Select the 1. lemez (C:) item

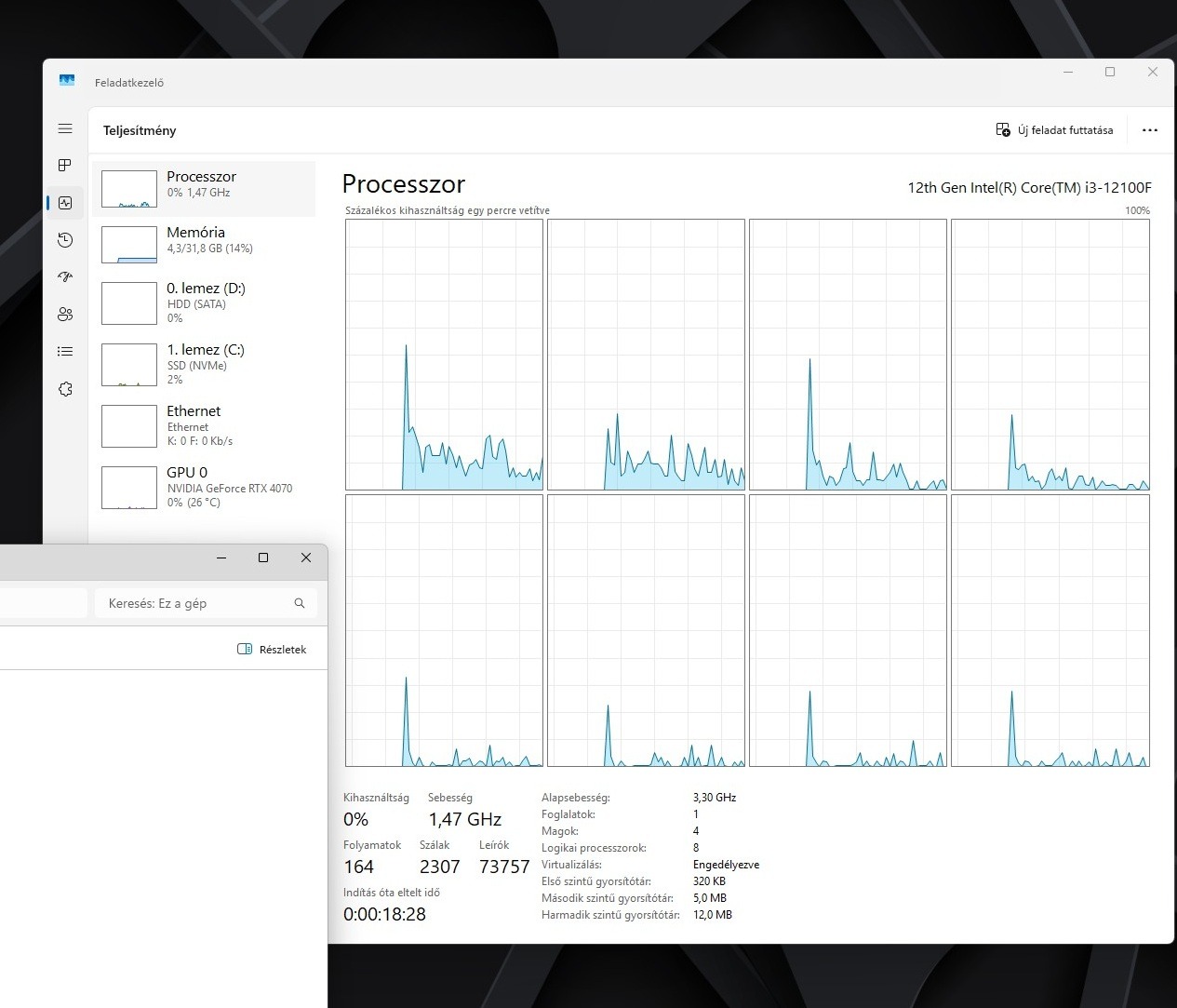pos(204,365)
